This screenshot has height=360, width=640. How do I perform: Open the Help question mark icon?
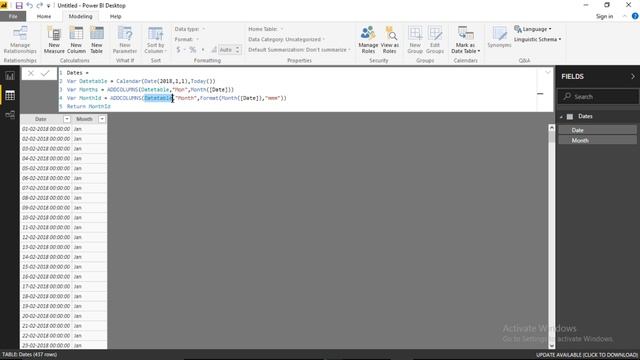pyautogui.click(x=635, y=16)
